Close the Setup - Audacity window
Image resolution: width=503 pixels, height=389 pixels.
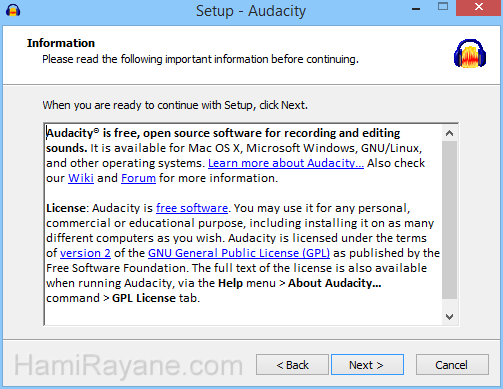click(x=479, y=8)
